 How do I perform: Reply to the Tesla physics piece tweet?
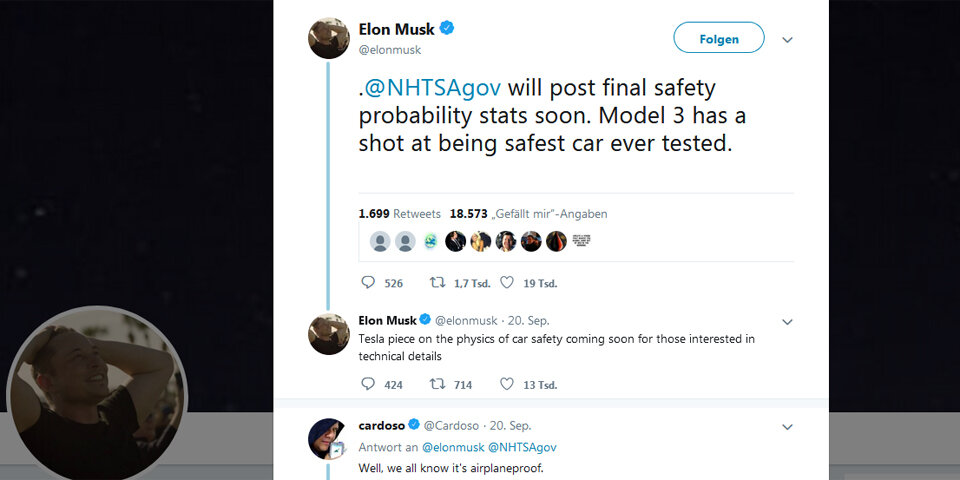[x=368, y=384]
